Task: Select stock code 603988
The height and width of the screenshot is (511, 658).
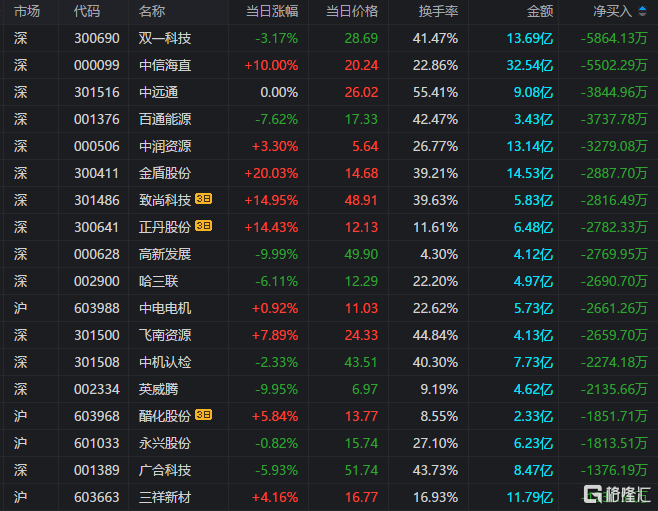Action: click(97, 308)
